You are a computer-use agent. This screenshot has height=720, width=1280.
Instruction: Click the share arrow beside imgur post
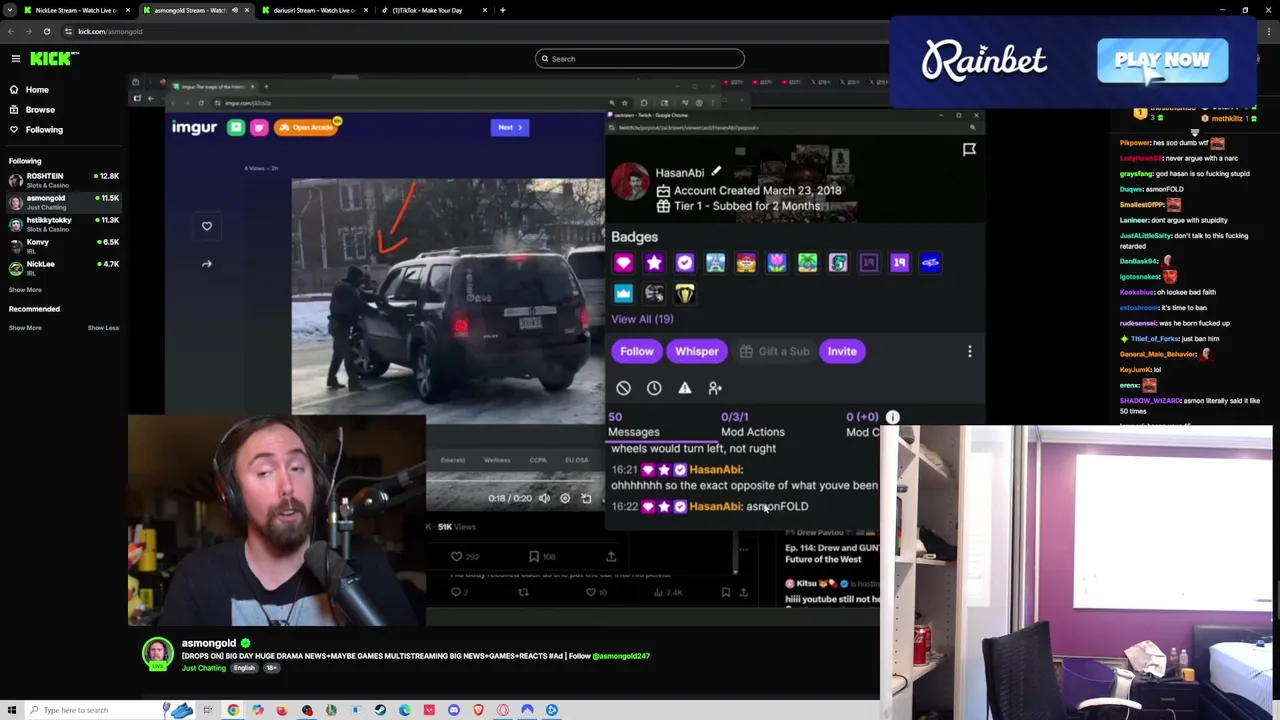[x=207, y=264]
